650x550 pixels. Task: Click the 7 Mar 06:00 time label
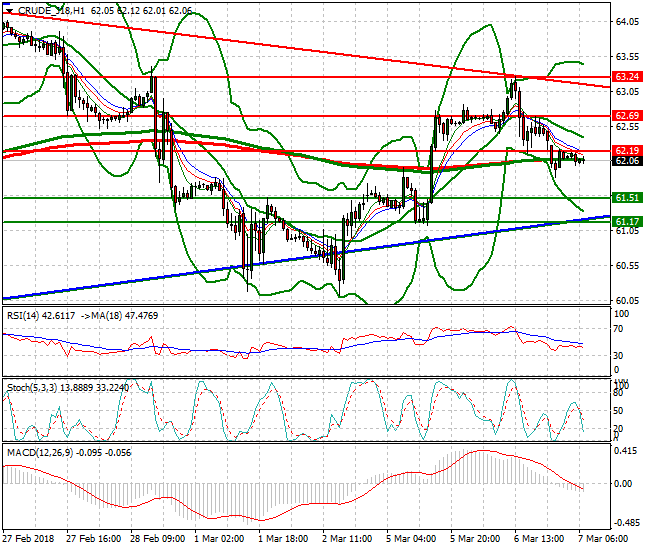tap(603, 539)
